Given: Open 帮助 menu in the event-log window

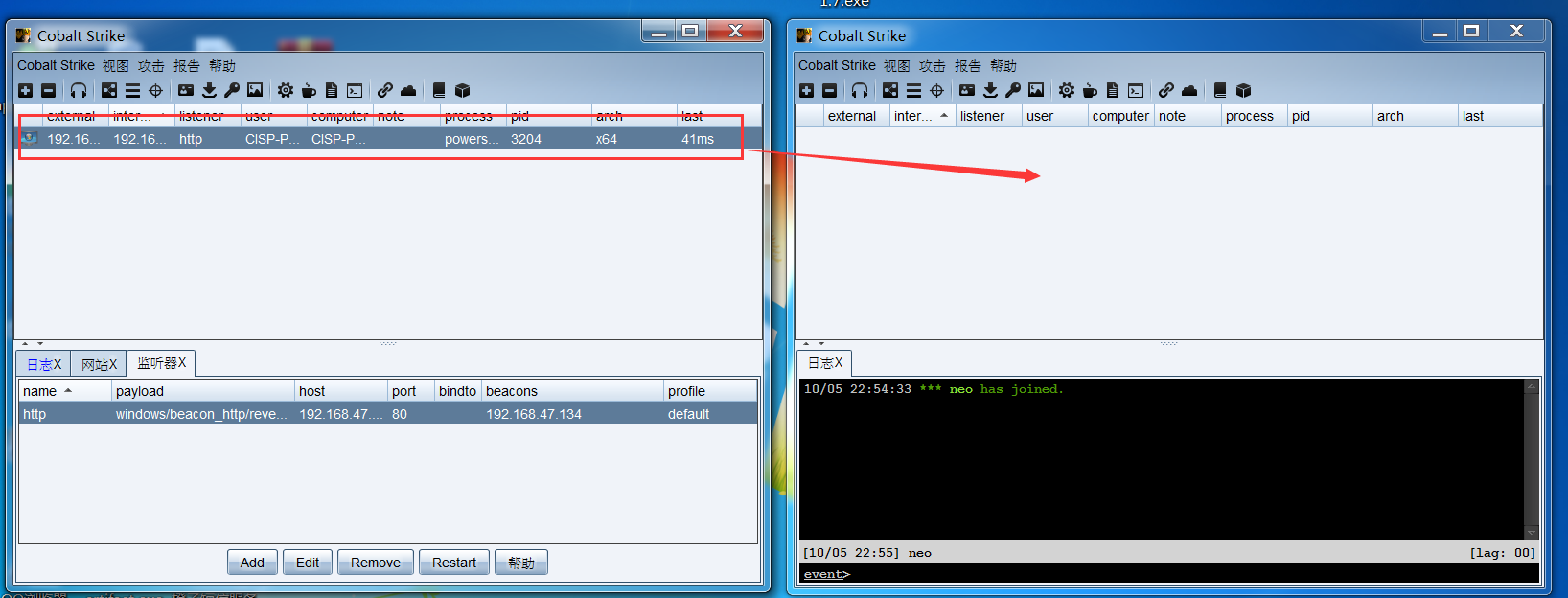Looking at the screenshot, I should point(1003,65).
